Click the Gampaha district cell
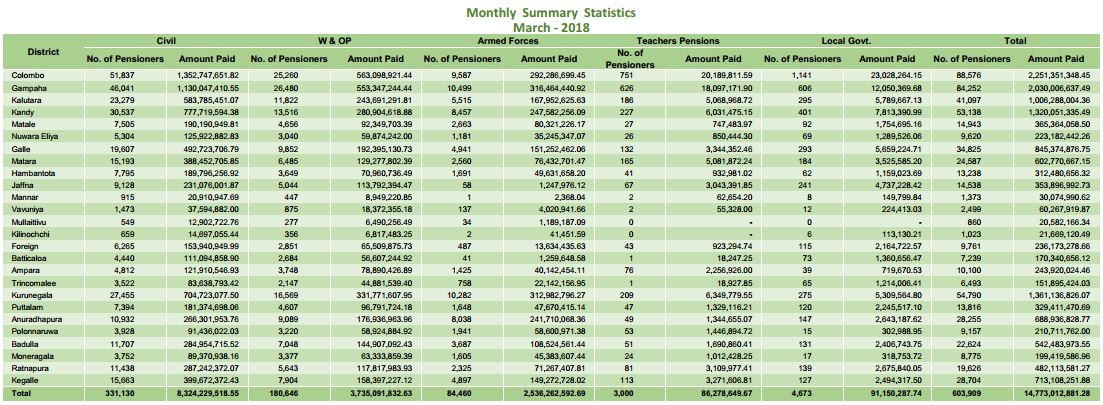 (29, 86)
